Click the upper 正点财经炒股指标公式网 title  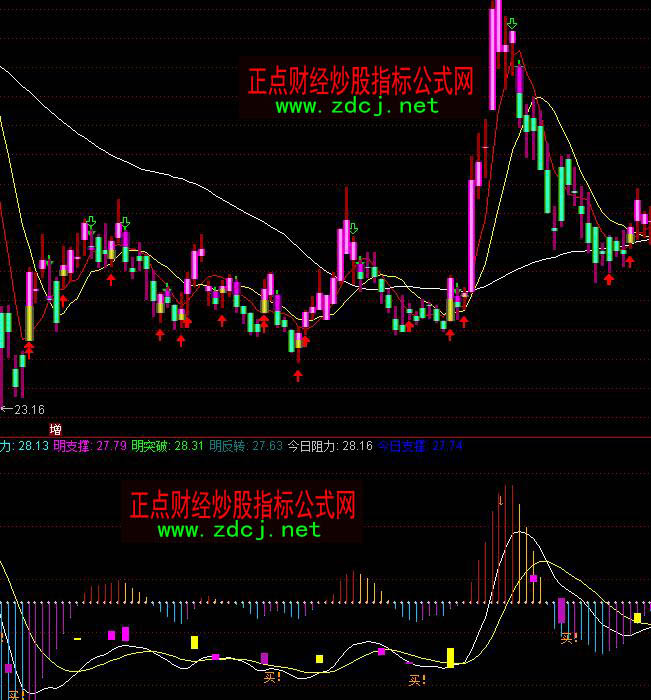359,81
